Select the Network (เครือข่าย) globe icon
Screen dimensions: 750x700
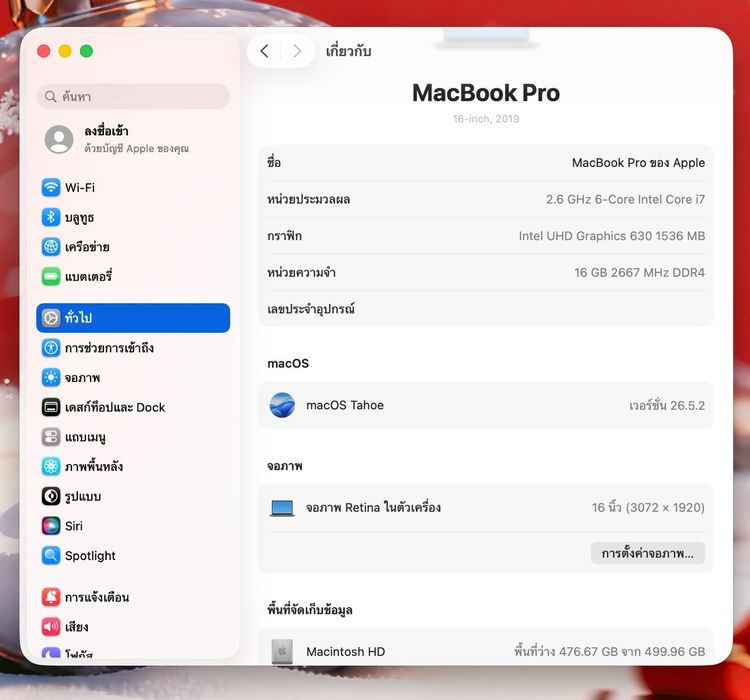51,247
